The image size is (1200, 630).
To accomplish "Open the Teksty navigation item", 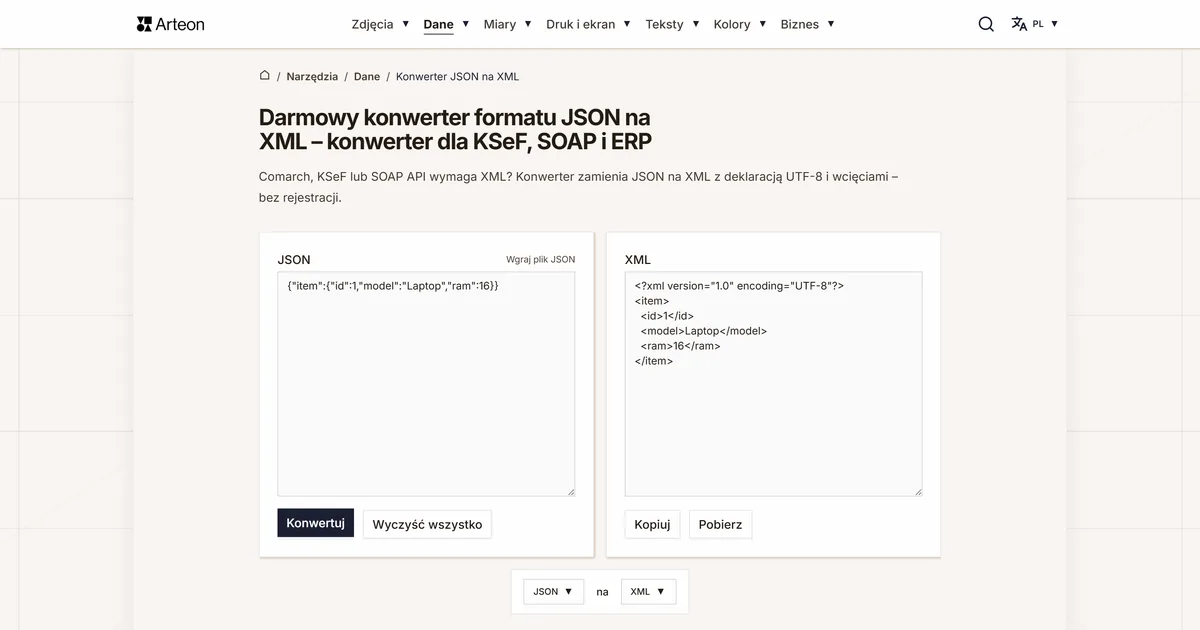I will [x=664, y=24].
